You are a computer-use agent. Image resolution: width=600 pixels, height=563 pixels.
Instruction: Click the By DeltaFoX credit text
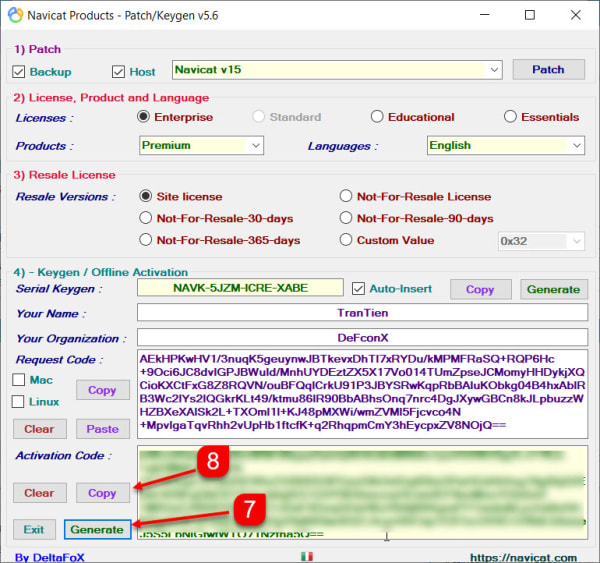point(50,558)
